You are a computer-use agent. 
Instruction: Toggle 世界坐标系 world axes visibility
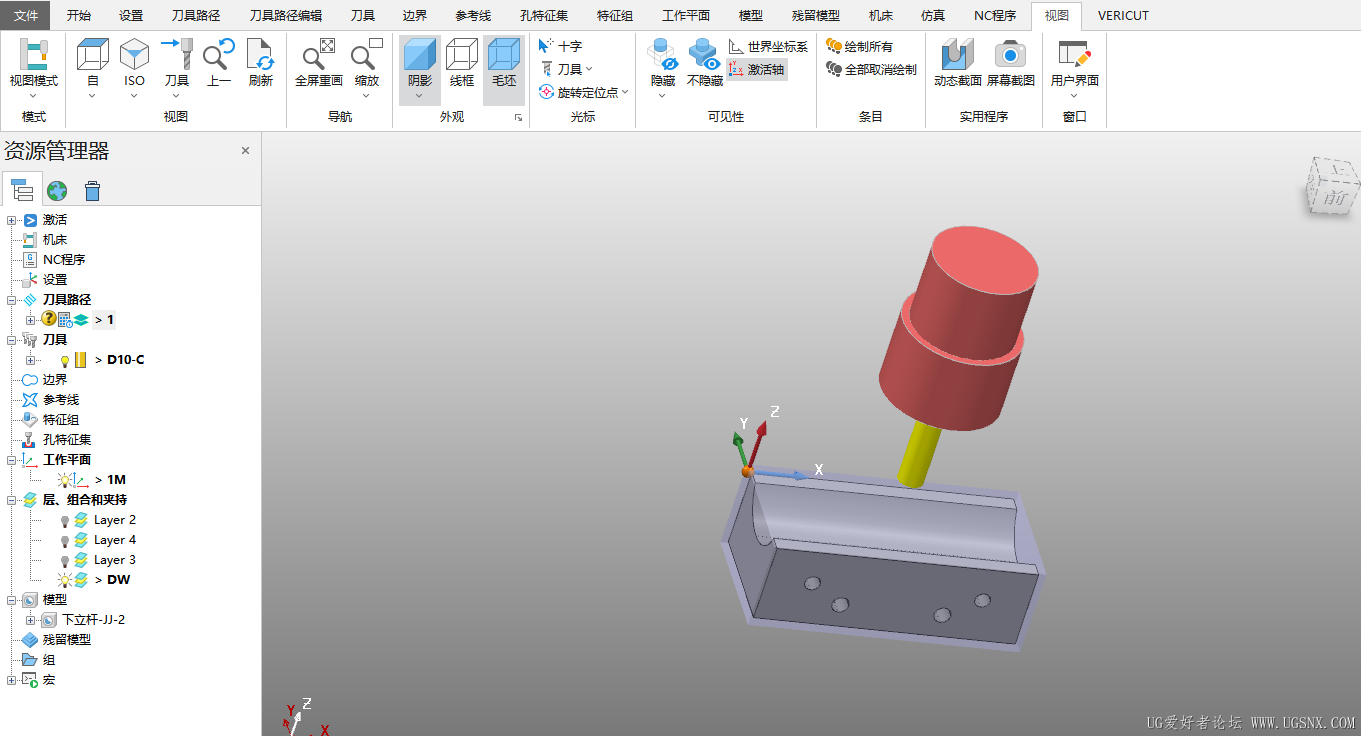tap(768, 46)
